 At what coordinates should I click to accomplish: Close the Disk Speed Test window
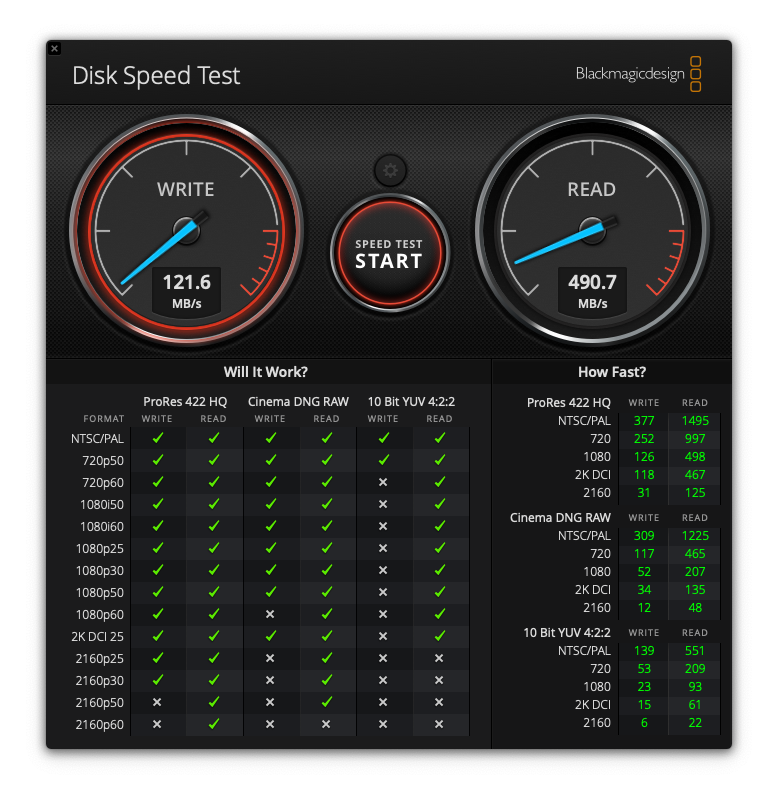55,48
